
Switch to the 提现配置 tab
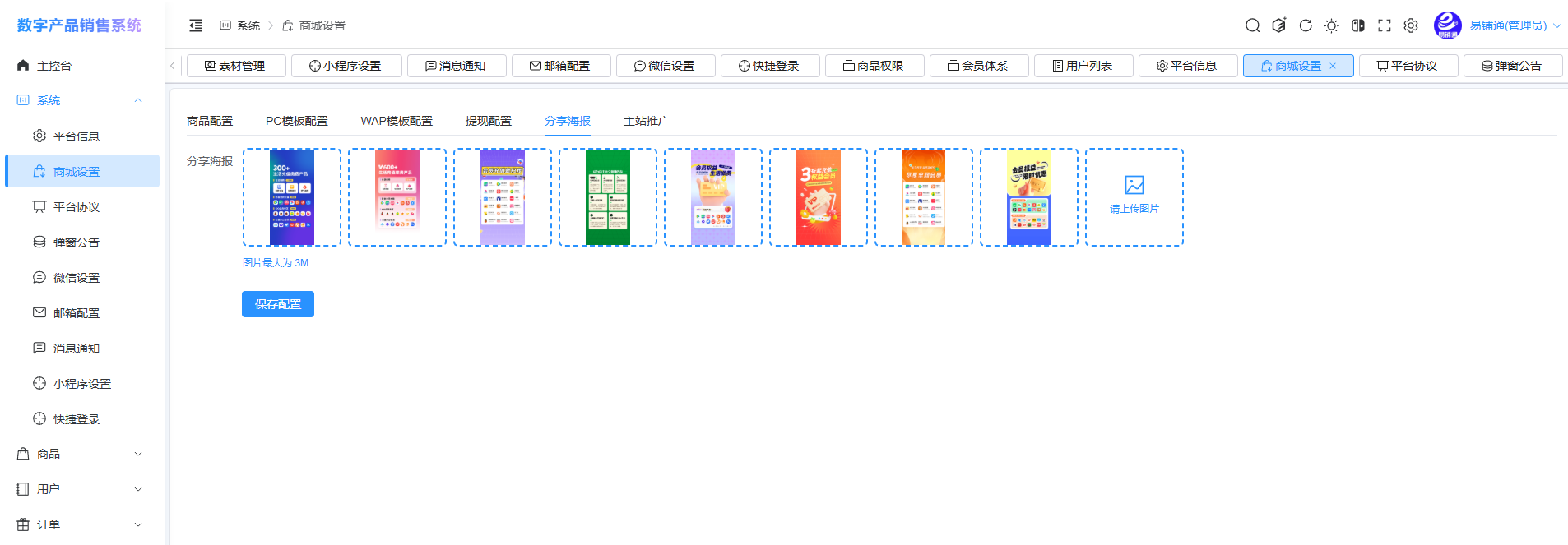pos(488,121)
